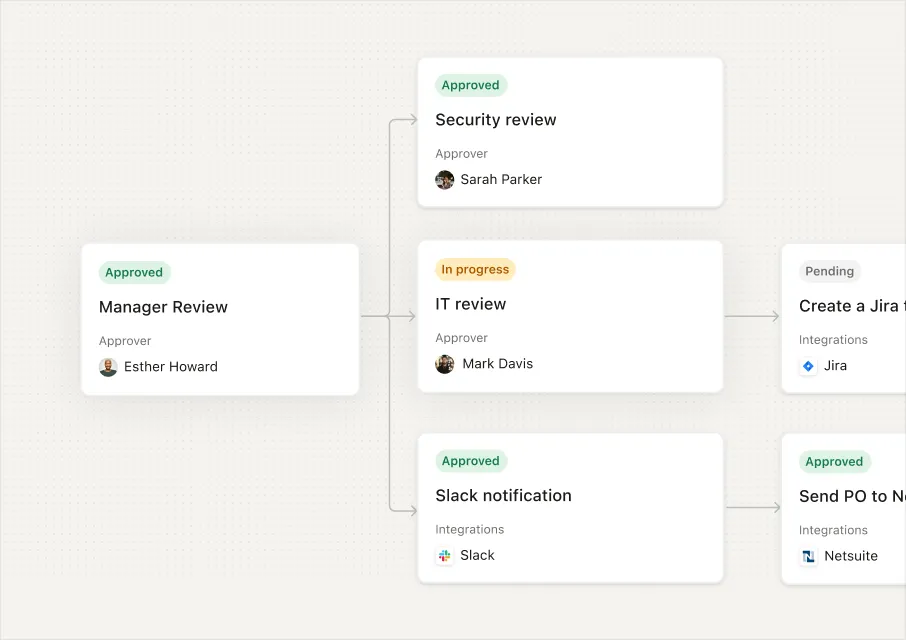
Task: Click Integrations label in Send PO card
Action: 833,530
